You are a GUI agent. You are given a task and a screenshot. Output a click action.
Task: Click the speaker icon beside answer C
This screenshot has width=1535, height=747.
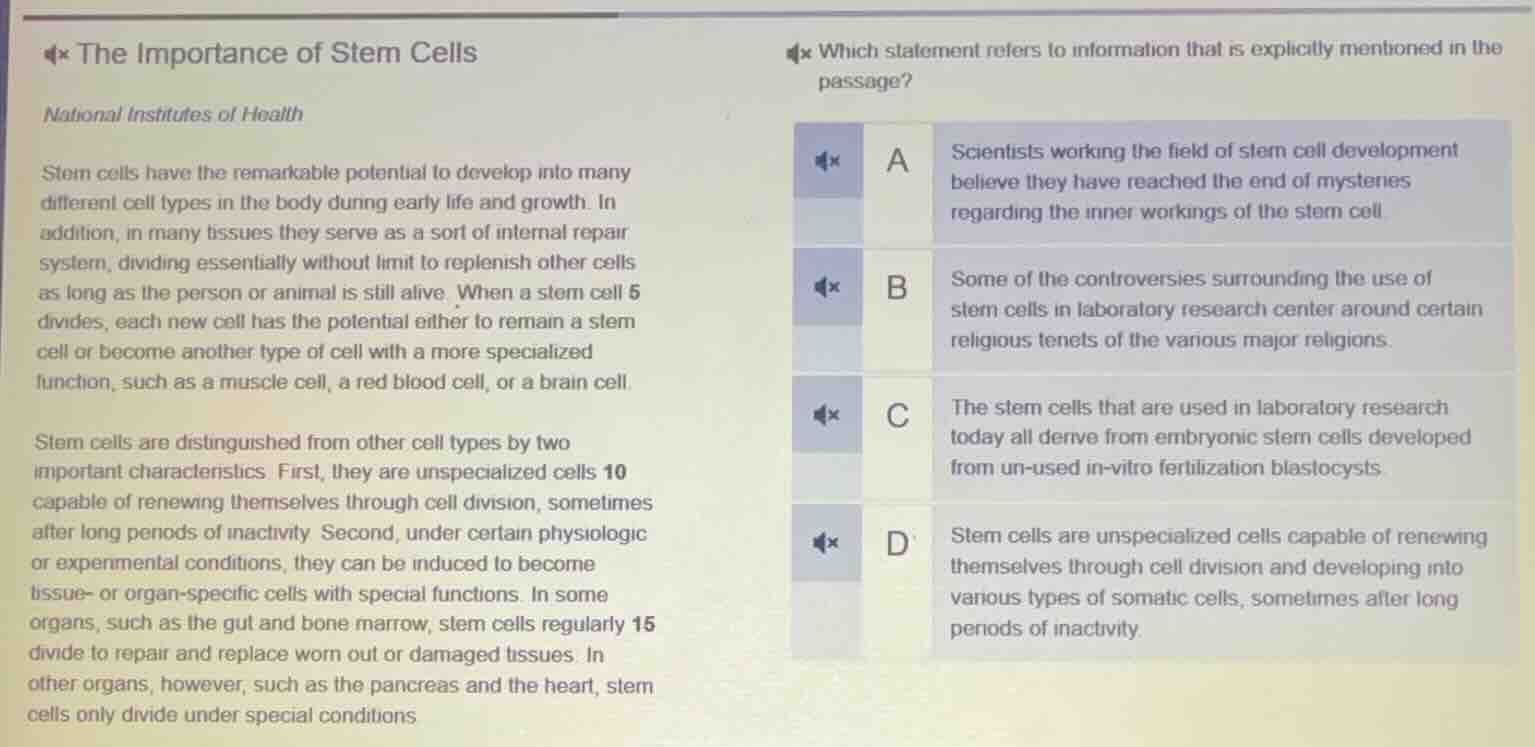(x=826, y=414)
